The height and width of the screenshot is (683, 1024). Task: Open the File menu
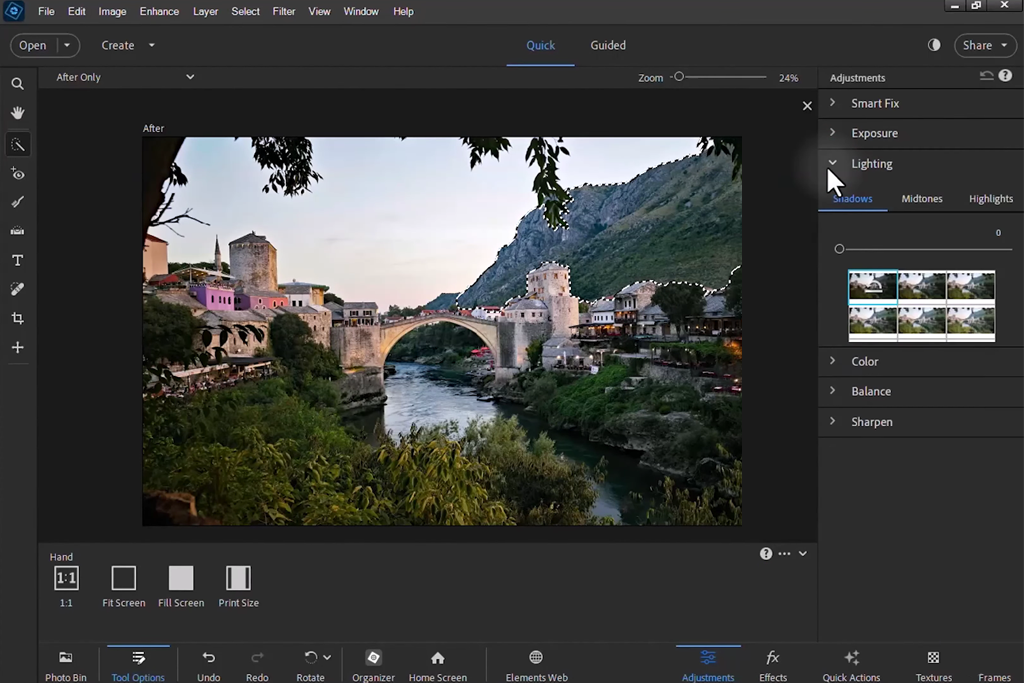tap(46, 11)
